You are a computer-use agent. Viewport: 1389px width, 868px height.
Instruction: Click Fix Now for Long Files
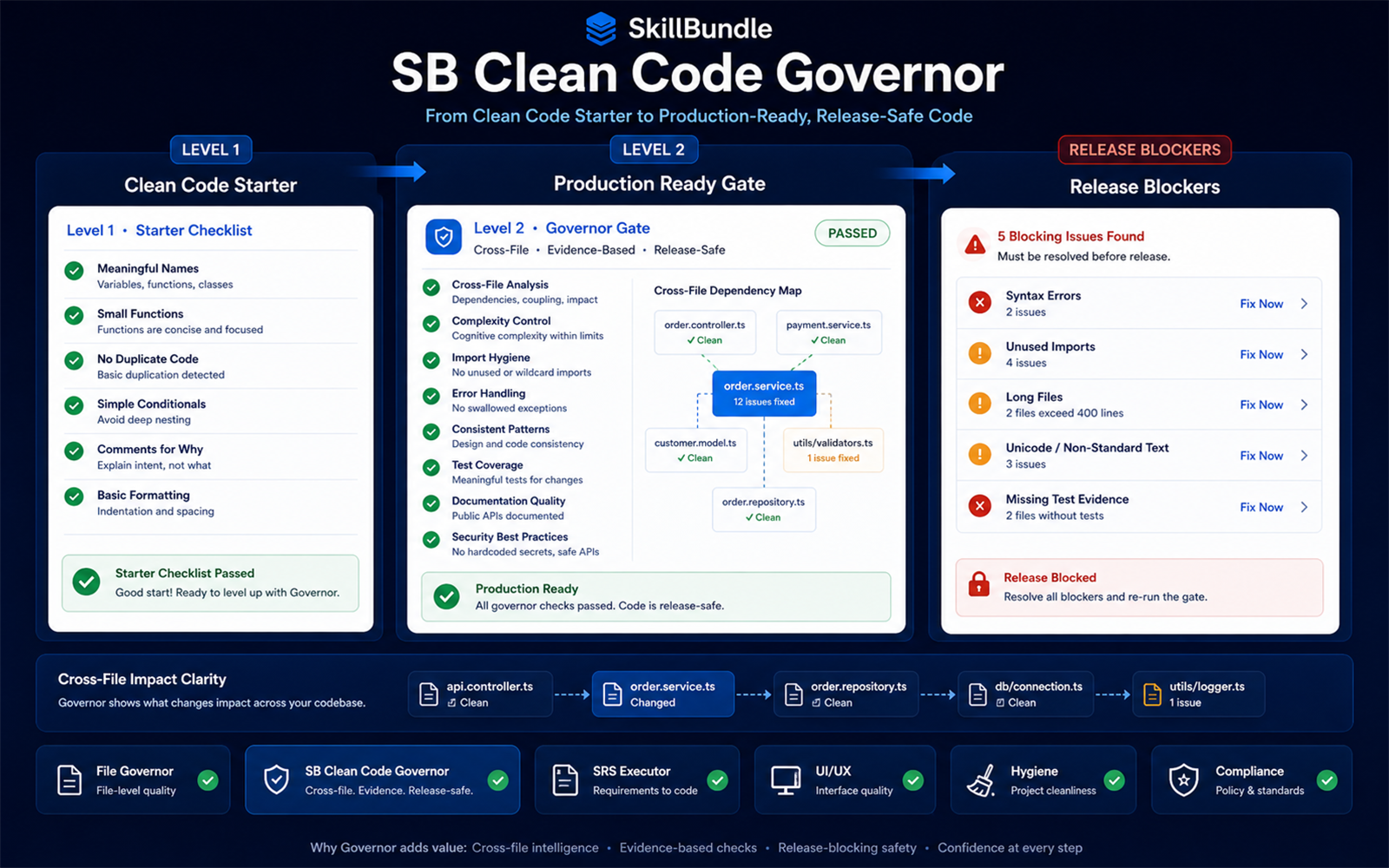click(x=1261, y=404)
